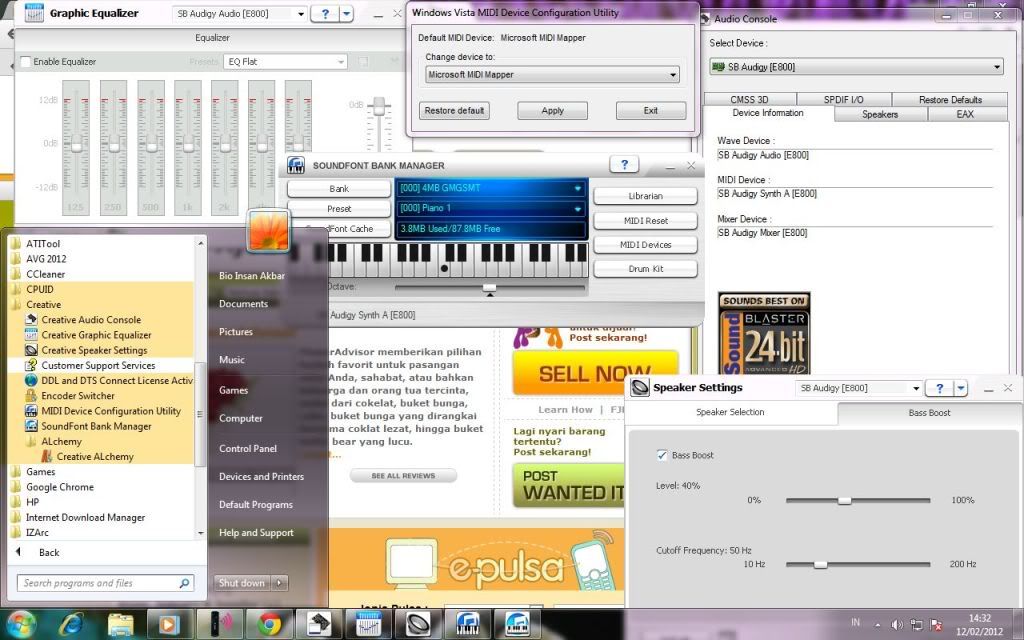
Task: Open the Drum Kit button
Action: click(x=645, y=268)
